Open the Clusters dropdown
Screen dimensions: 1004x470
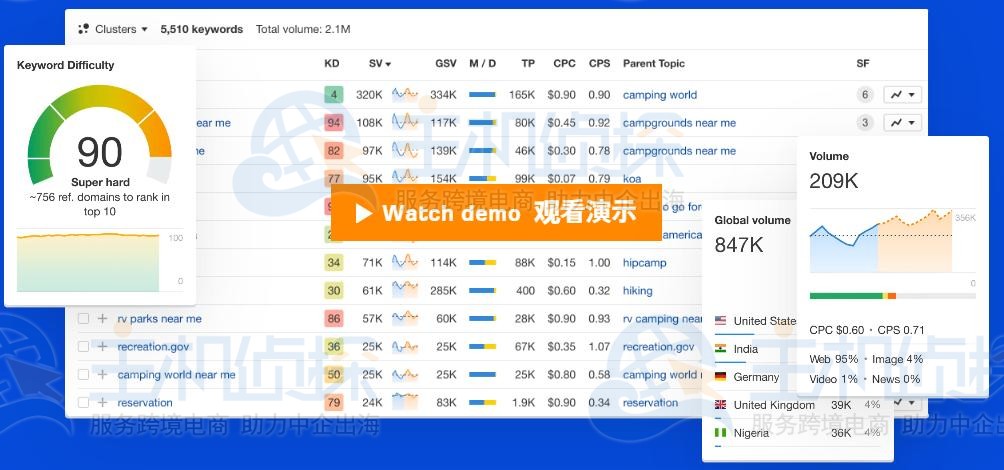(x=120, y=30)
